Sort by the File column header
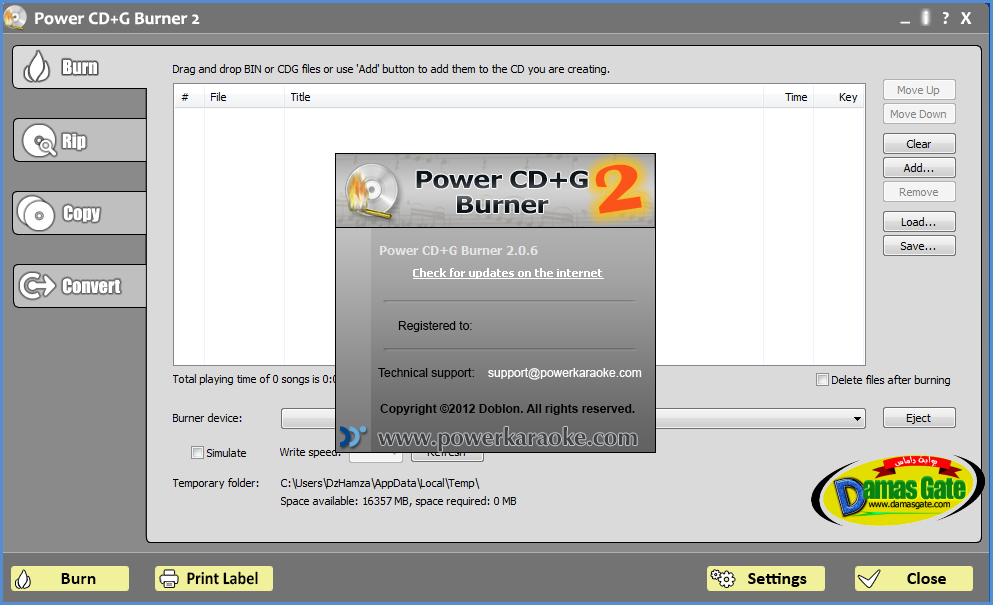 244,97
